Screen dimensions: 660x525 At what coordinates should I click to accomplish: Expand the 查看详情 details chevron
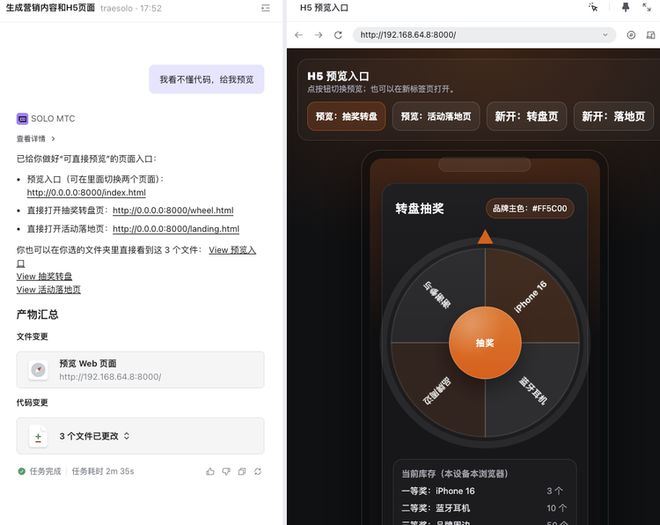[x=53, y=139]
